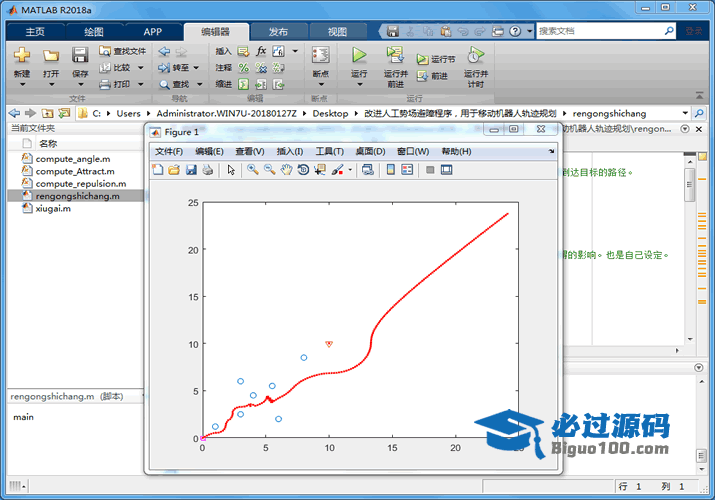The image size is (715, 500).
Task: Click the Print Figure icon in Figure 1 toolbar
Action: coord(207,170)
